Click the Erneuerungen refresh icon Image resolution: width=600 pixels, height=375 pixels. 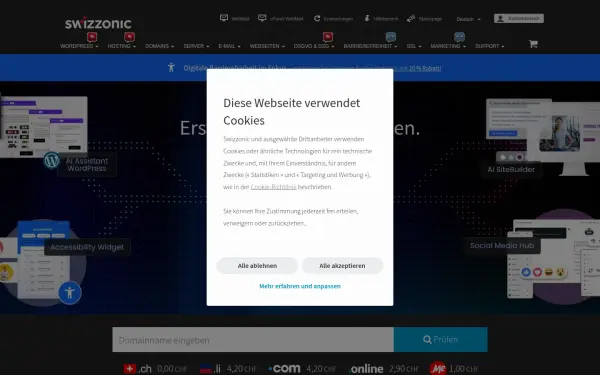(x=317, y=18)
